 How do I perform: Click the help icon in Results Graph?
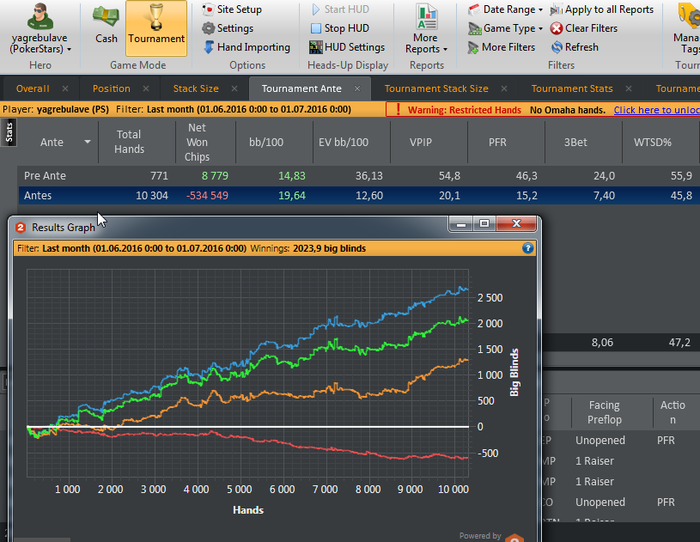point(528,248)
